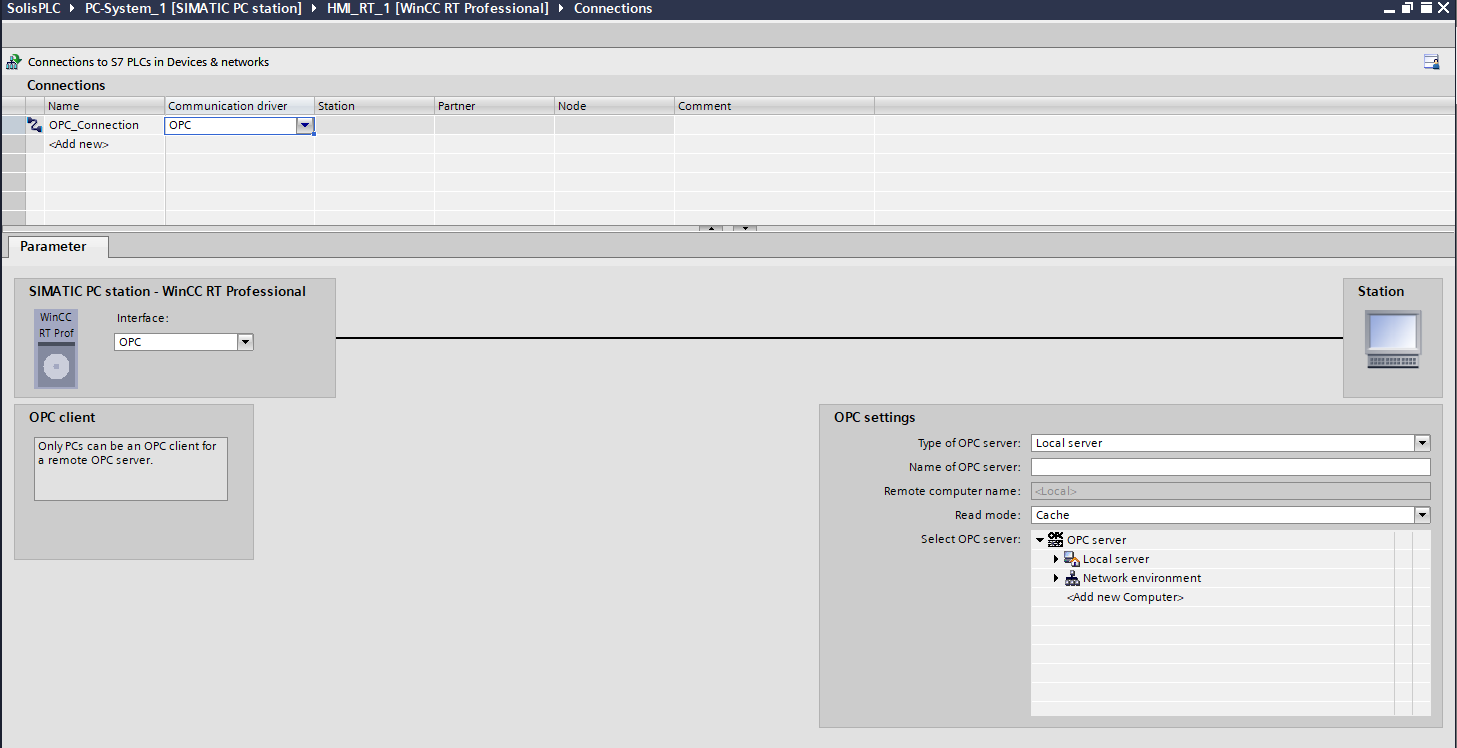Click the Node column header
This screenshot has height=748, width=1457.
[614, 105]
